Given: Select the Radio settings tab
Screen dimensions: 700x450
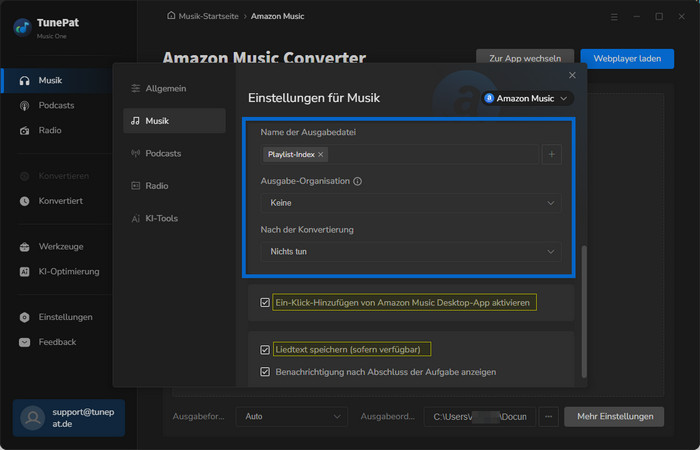Looking at the screenshot, I should pyautogui.click(x=174, y=186).
